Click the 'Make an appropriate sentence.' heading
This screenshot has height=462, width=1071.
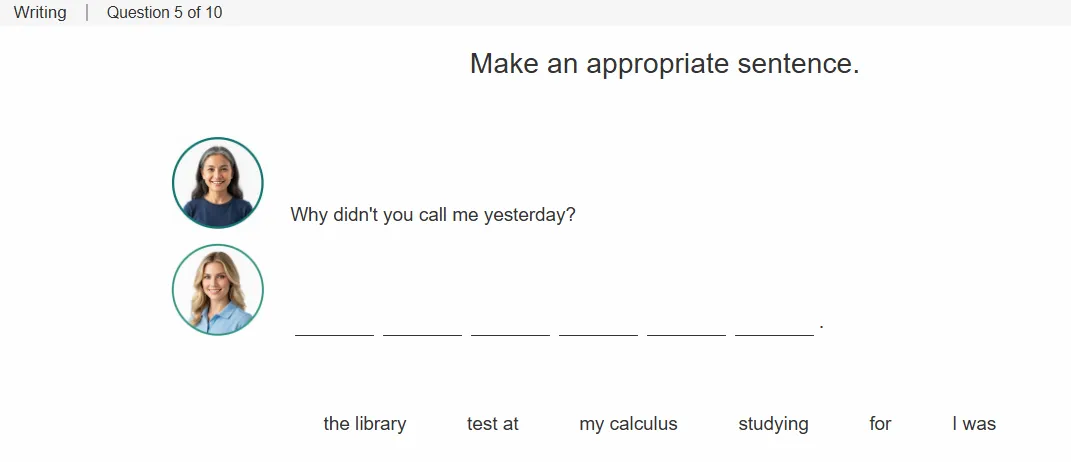[x=665, y=64]
